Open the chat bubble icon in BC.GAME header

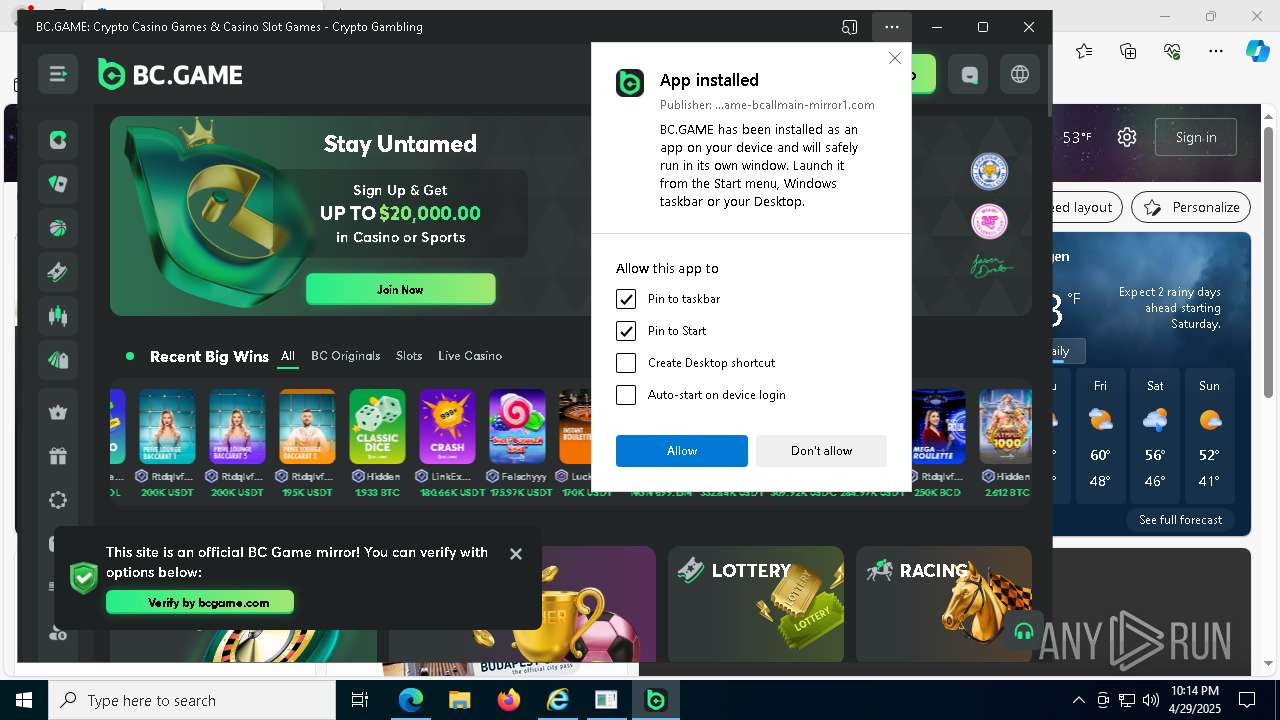[969, 75]
